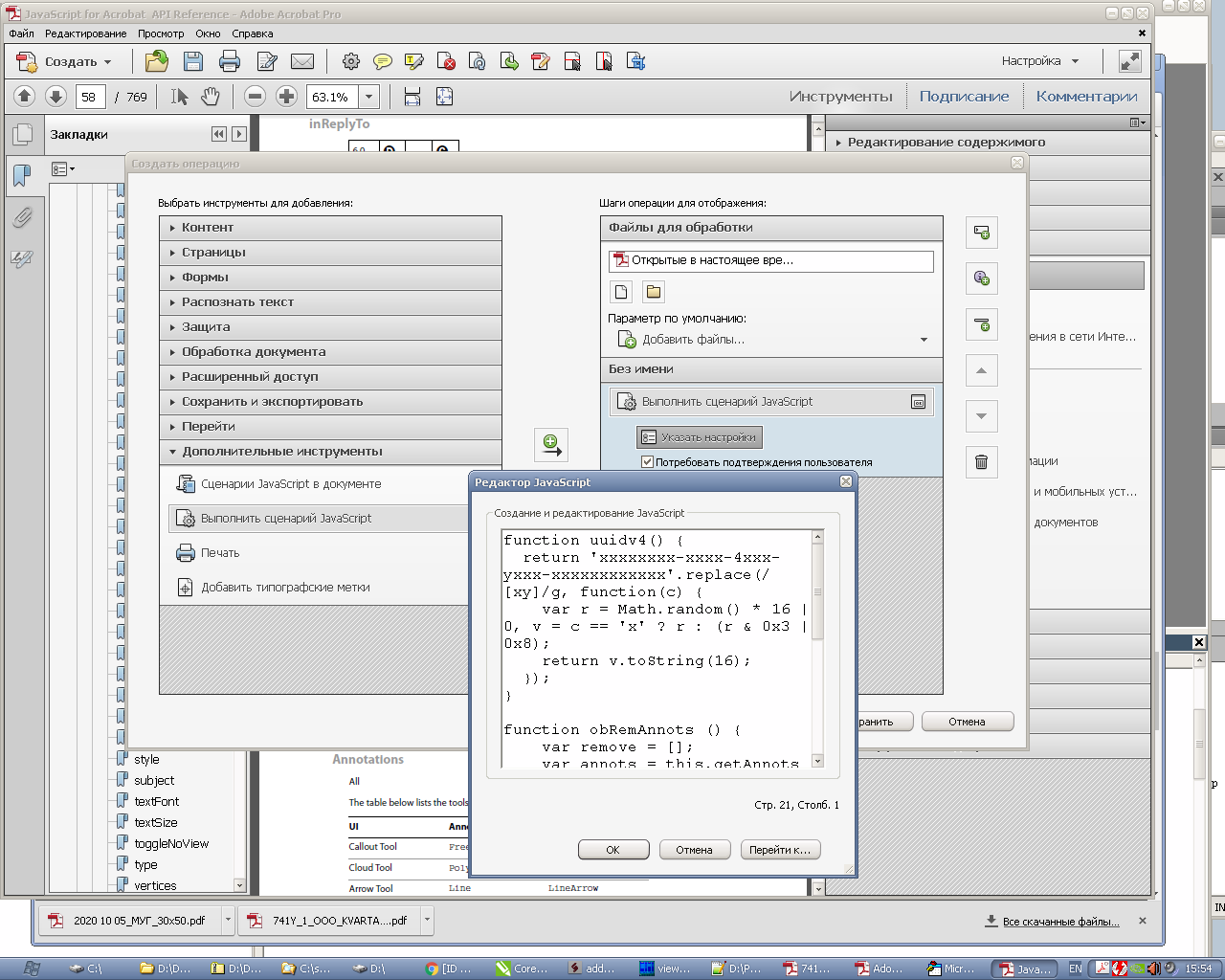
Task: Open the Bookmarks panel icon in the sidebar
Action: tap(22, 175)
